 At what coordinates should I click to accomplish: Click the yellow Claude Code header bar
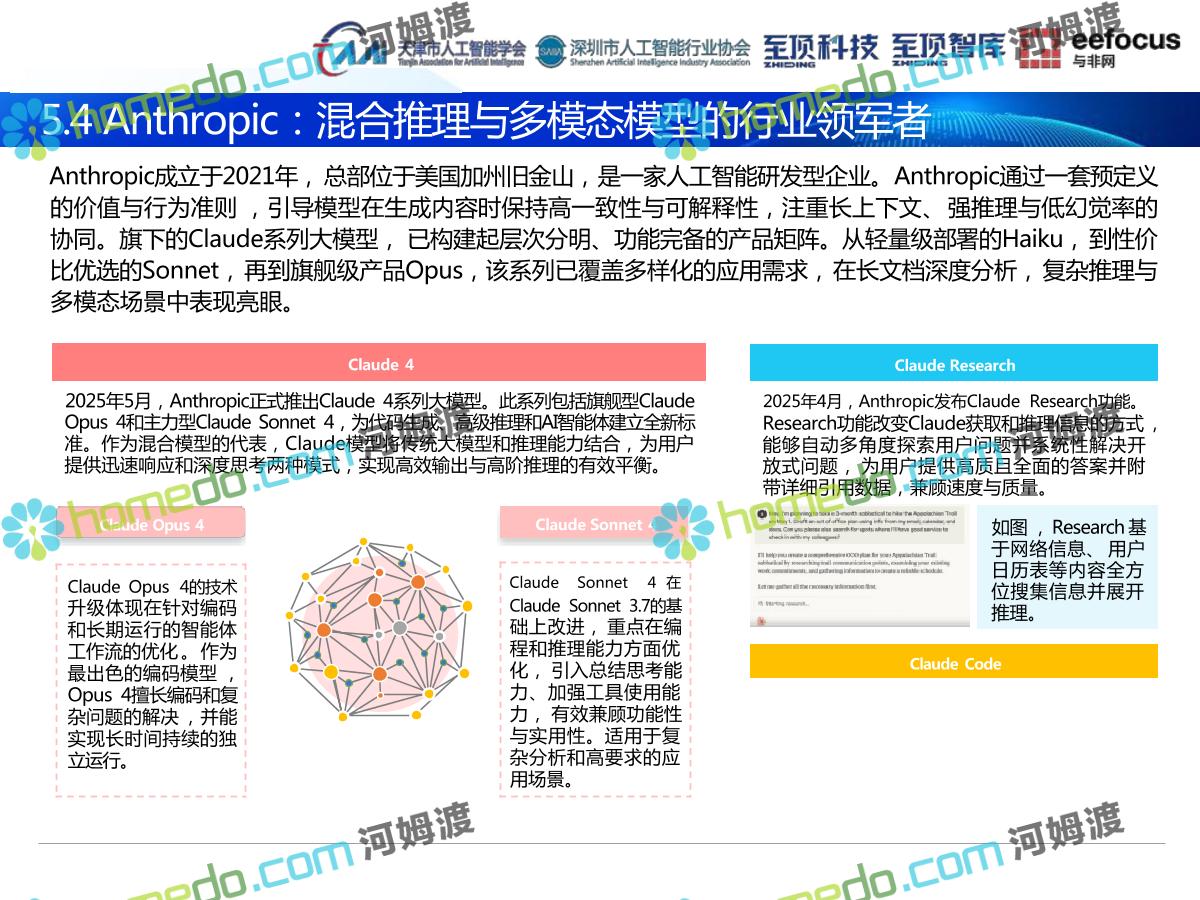coord(953,663)
